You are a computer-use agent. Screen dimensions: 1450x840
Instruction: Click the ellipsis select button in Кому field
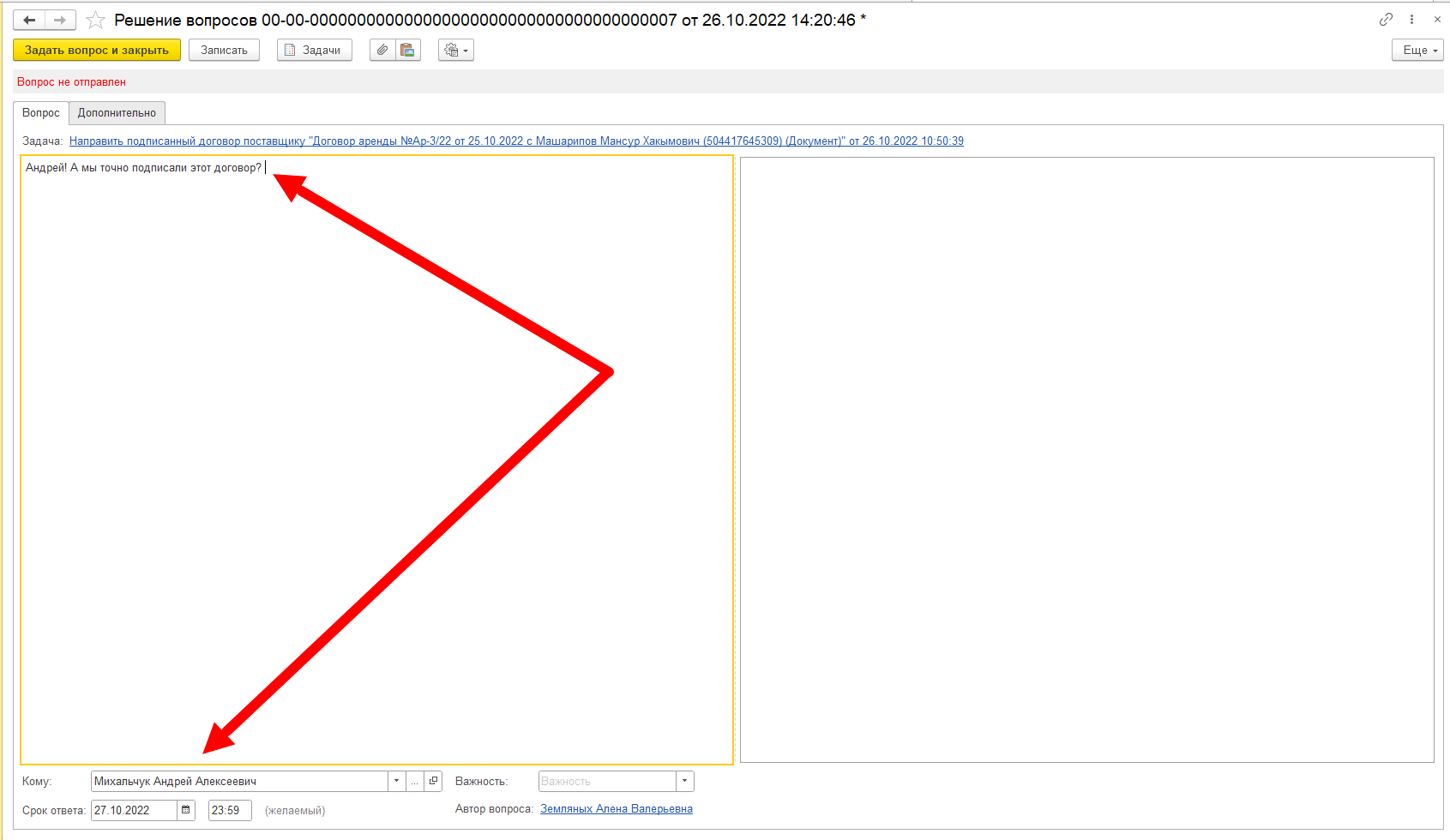(x=415, y=781)
